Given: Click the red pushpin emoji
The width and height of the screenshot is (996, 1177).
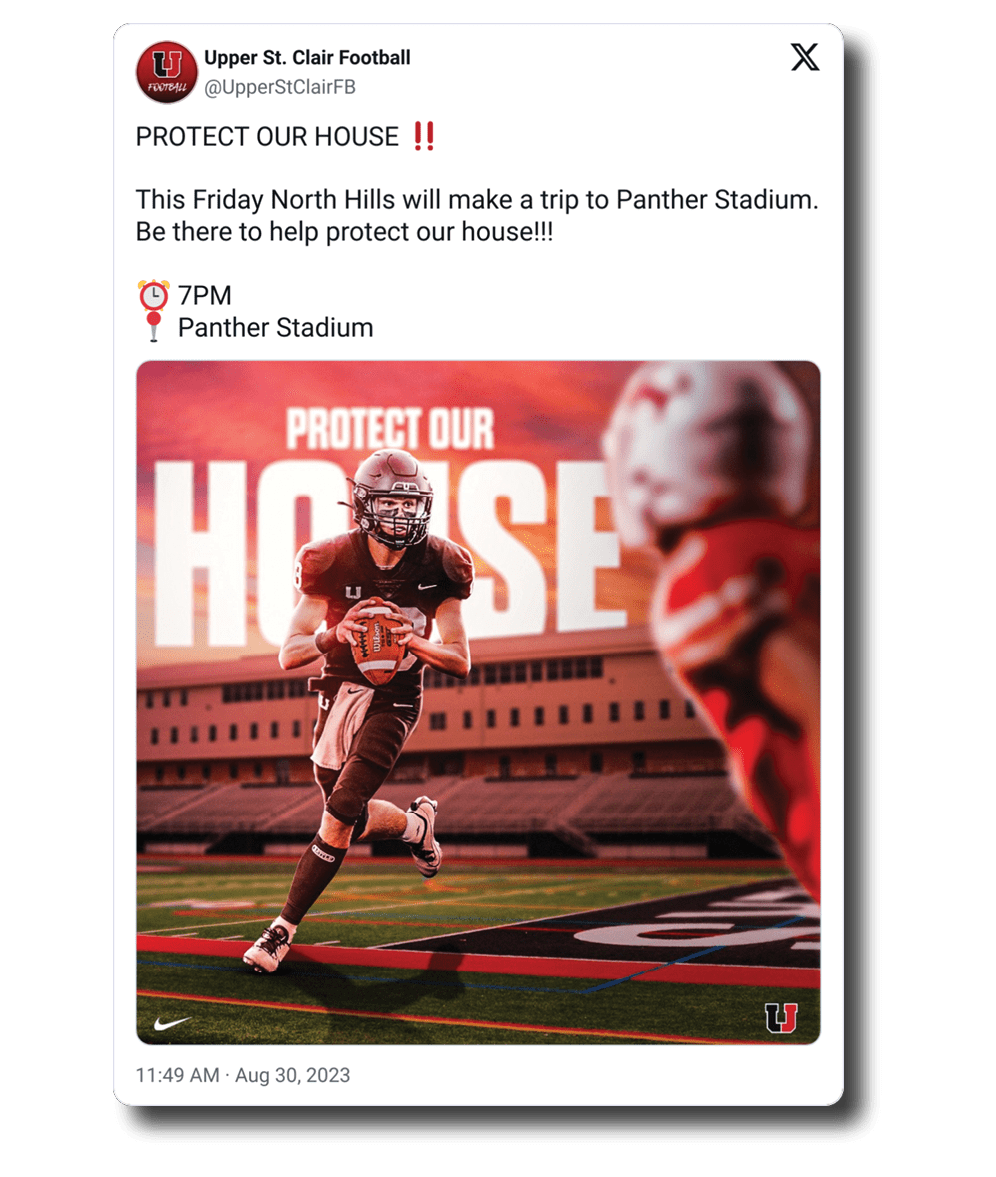Looking at the screenshot, I should [x=153, y=327].
